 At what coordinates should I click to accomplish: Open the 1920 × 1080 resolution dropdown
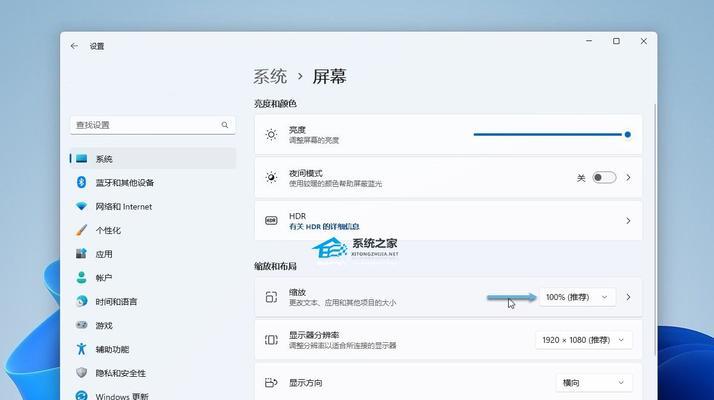pos(583,340)
